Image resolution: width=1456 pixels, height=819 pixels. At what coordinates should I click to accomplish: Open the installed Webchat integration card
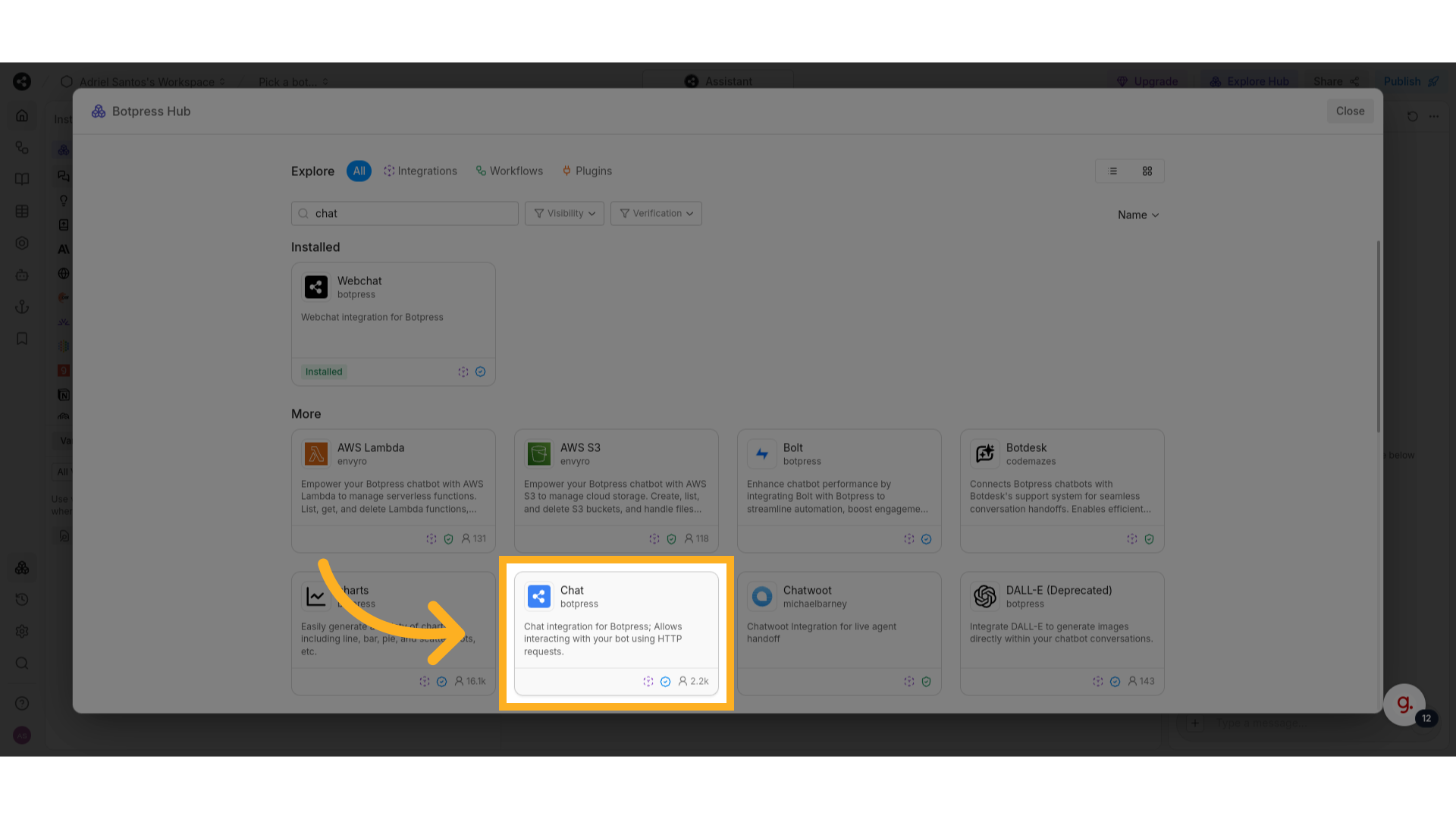coord(393,324)
